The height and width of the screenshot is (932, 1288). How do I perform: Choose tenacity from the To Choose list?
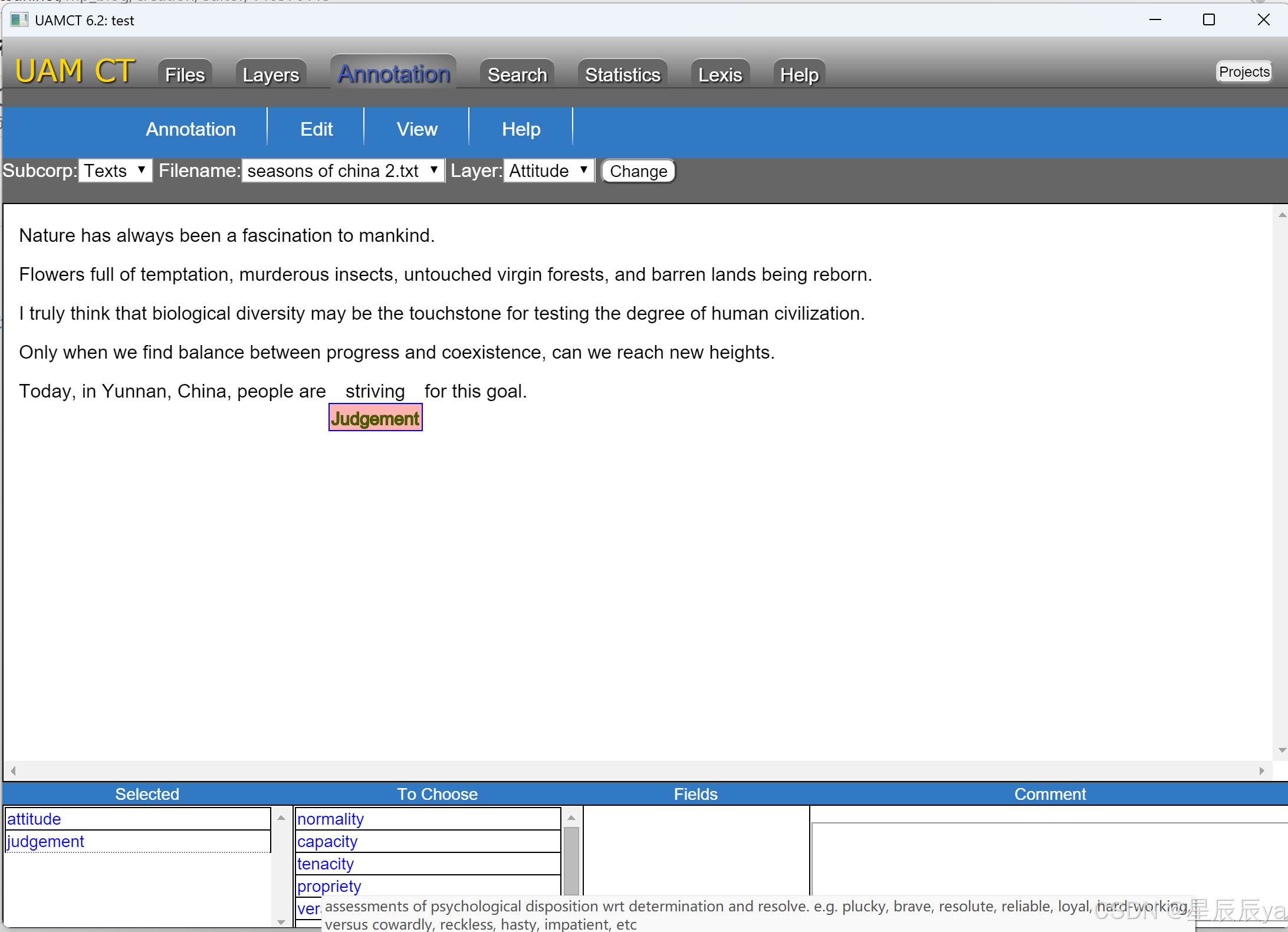[x=325, y=864]
